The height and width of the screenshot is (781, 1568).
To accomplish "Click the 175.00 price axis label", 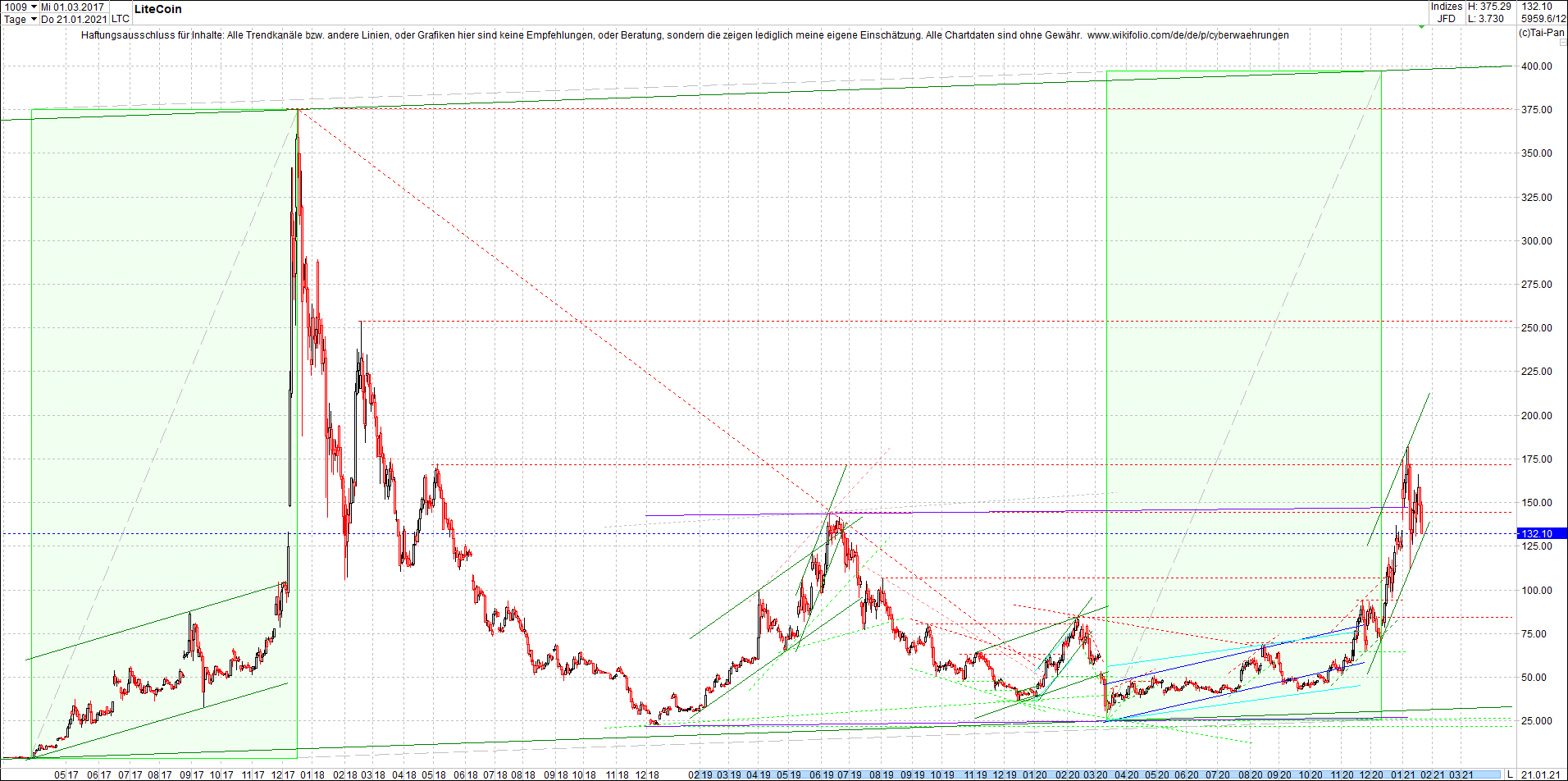I will point(1537,459).
